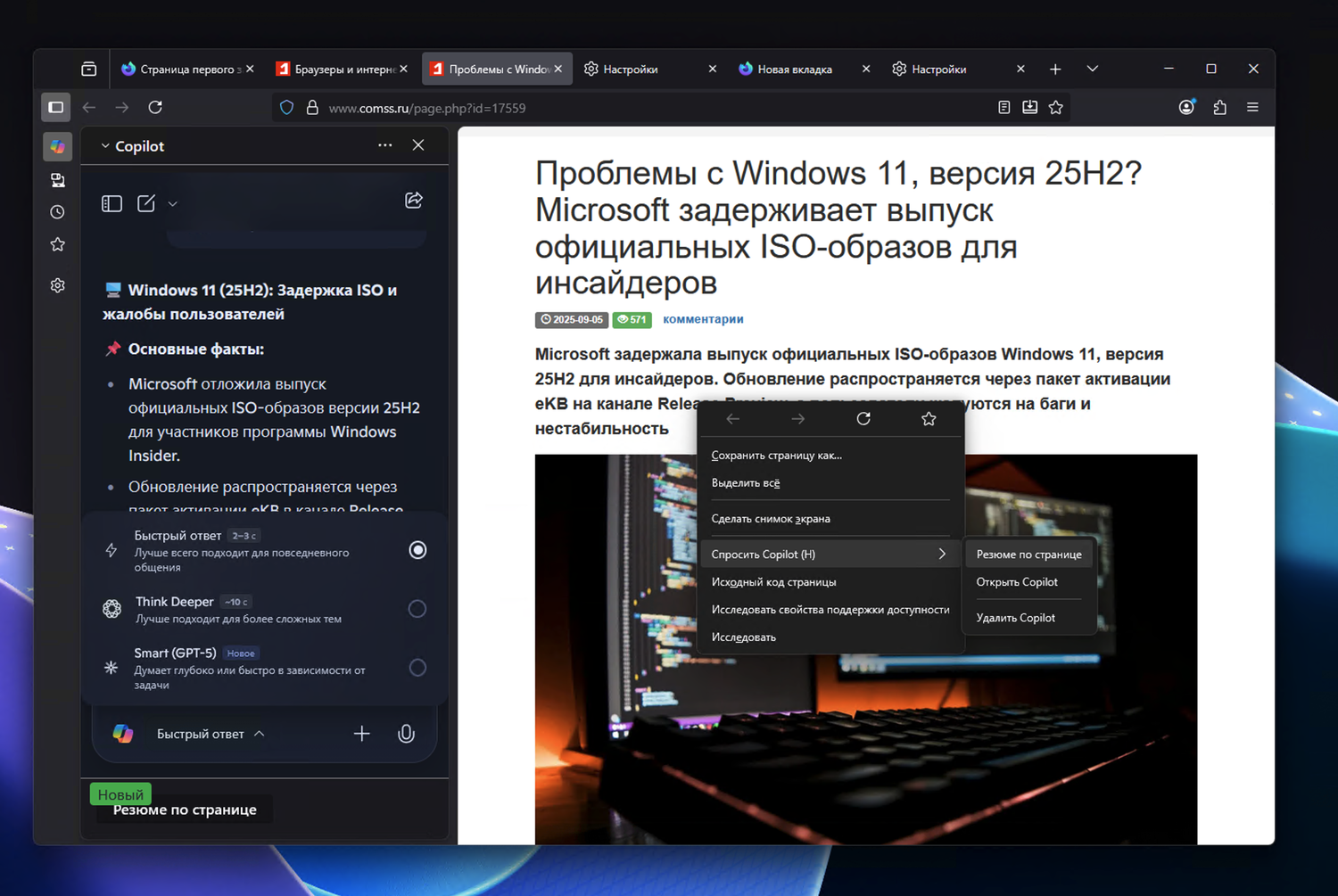Start a new Copilot chat with compose icon
The height and width of the screenshot is (896, 1338).
146,204
